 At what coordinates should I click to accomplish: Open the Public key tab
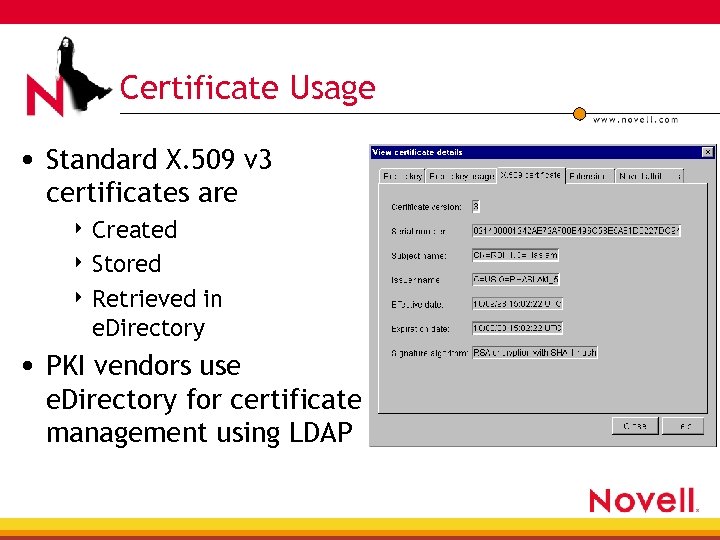(x=402, y=176)
